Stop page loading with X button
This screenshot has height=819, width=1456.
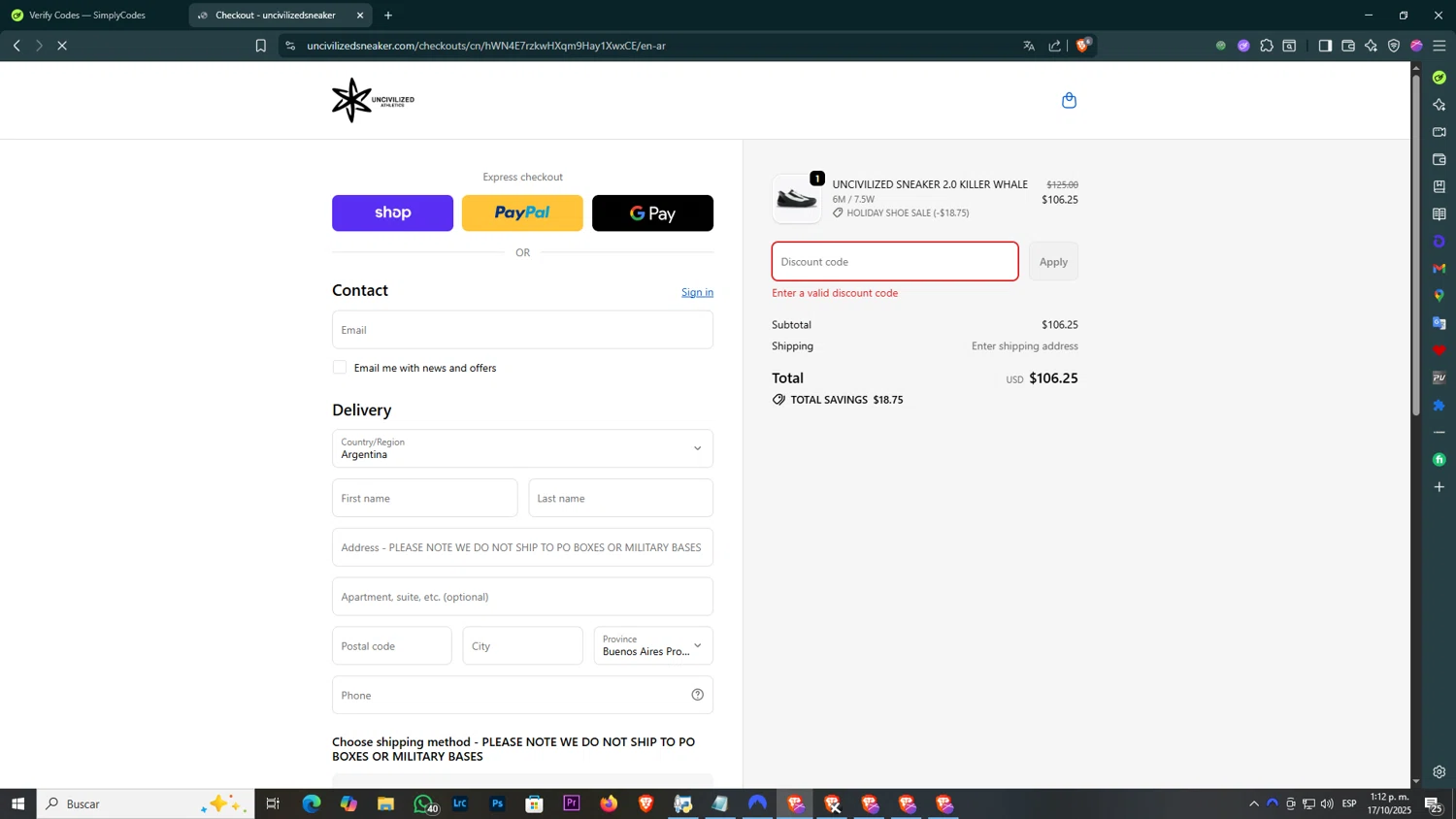pos(62,46)
